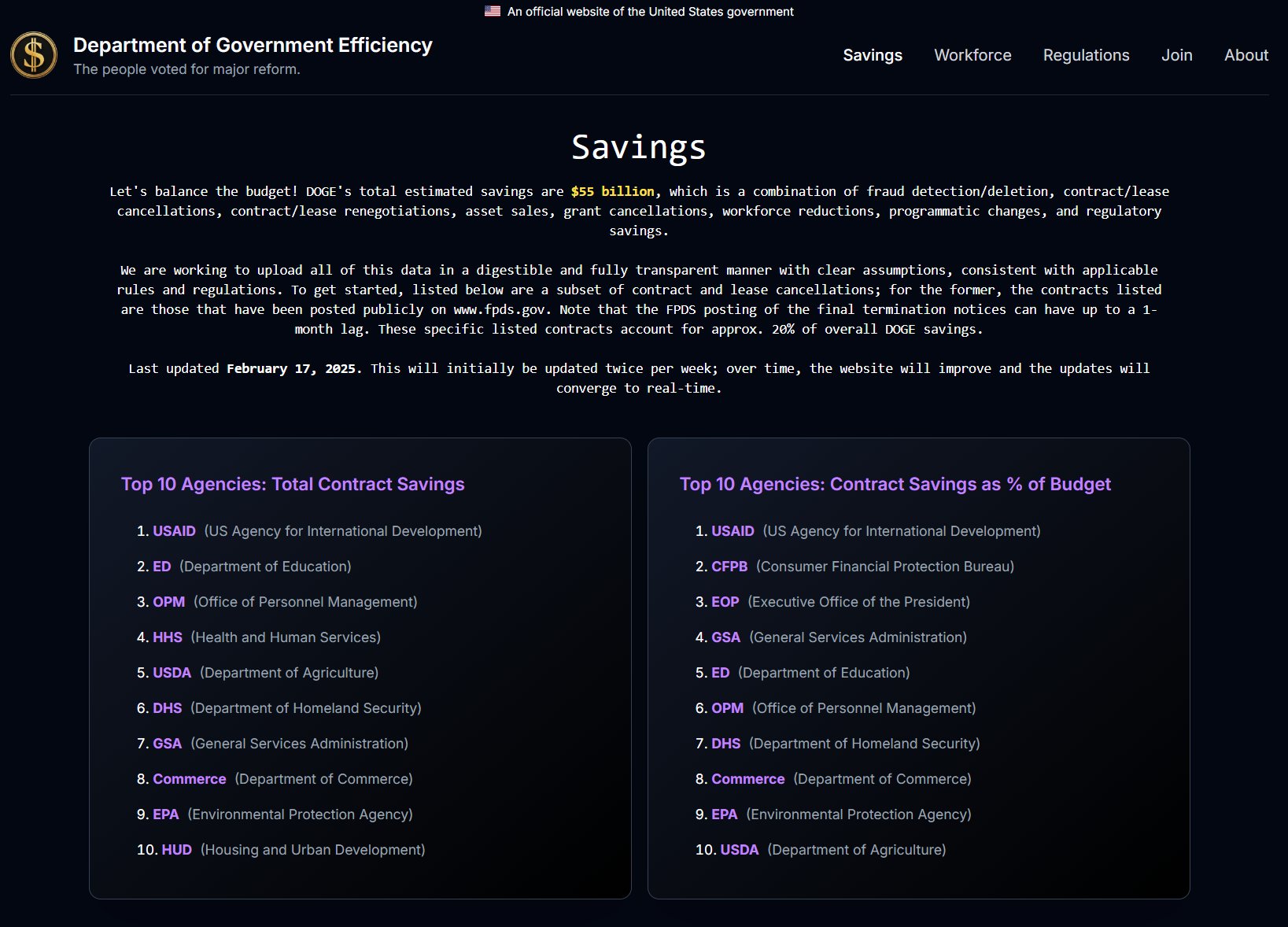Image resolution: width=1288 pixels, height=927 pixels.
Task: Select USAID in Total Contract Savings list
Action: coord(174,531)
